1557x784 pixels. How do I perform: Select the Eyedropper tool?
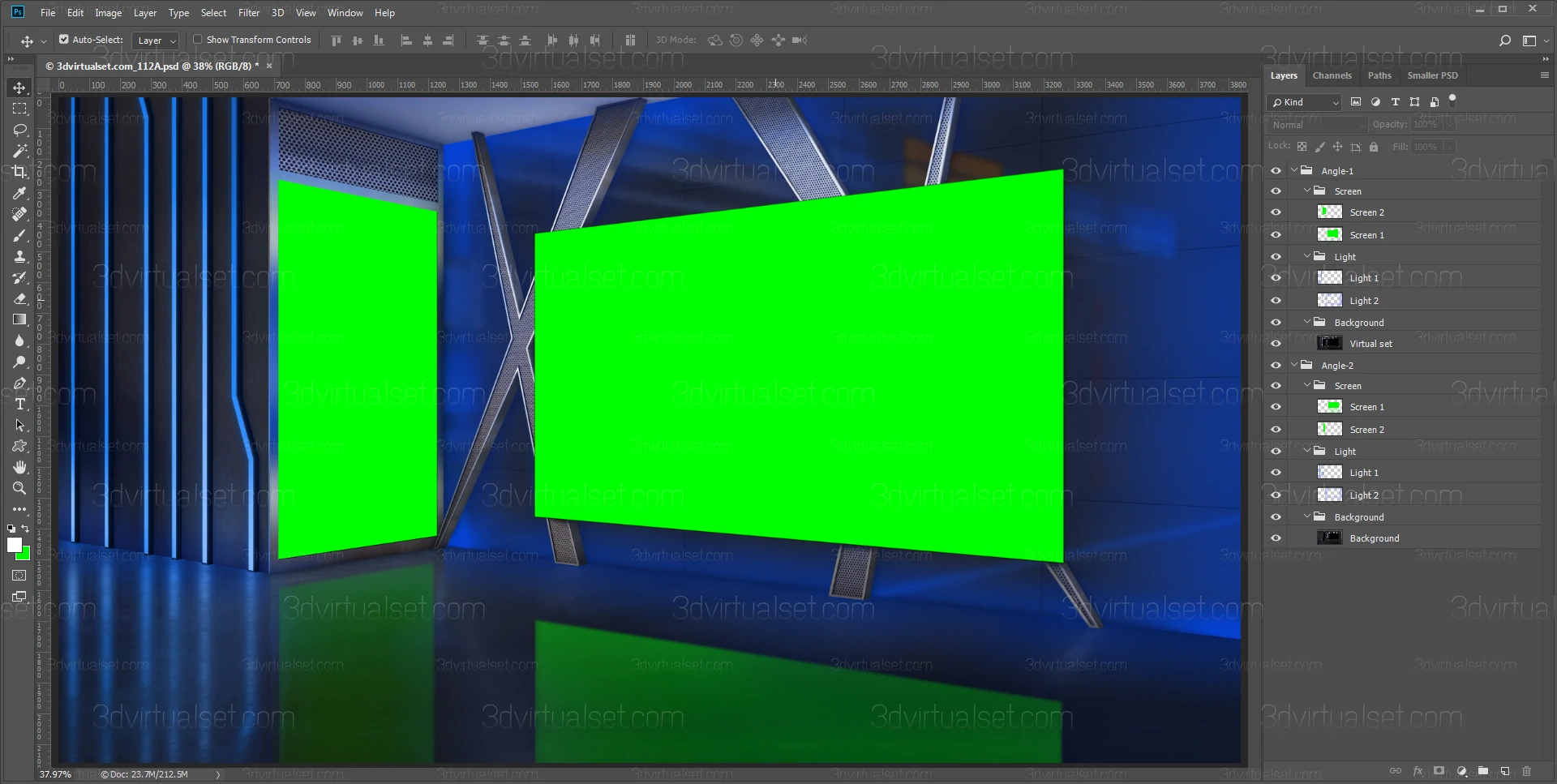pos(19,193)
